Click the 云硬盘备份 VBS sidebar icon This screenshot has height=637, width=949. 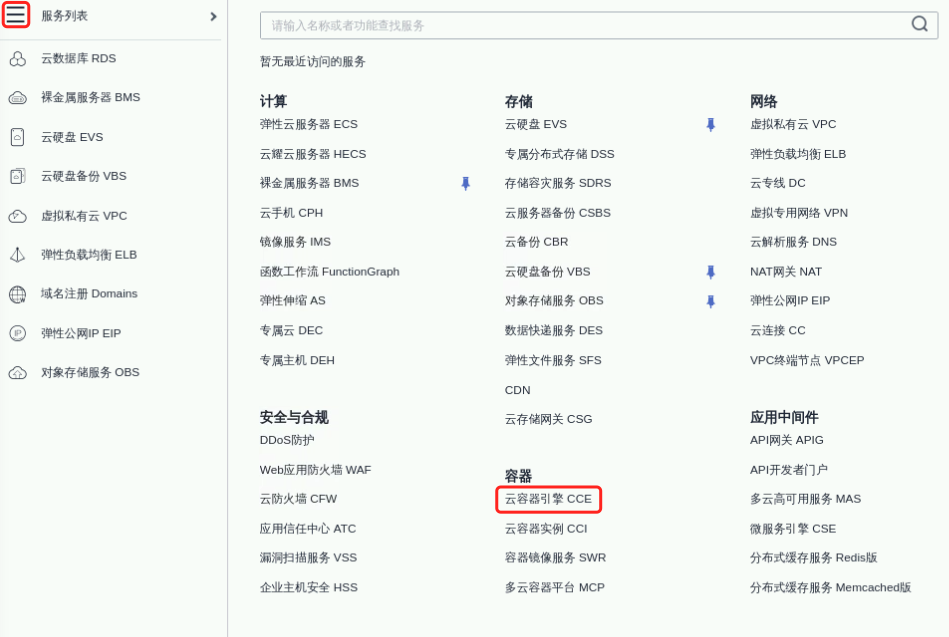17,176
